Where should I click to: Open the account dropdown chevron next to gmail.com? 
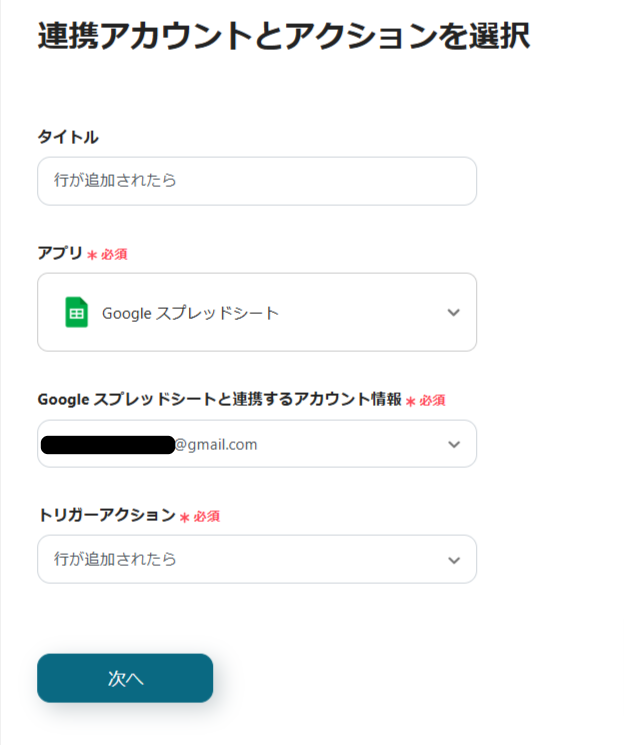coord(454,444)
